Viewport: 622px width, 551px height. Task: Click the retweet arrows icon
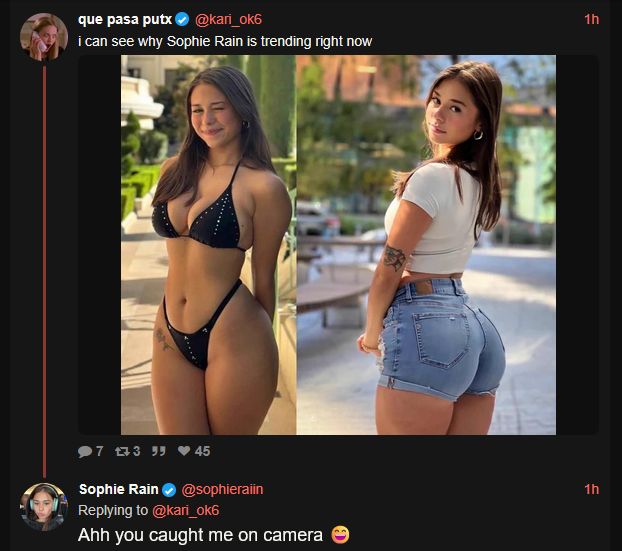point(122,451)
